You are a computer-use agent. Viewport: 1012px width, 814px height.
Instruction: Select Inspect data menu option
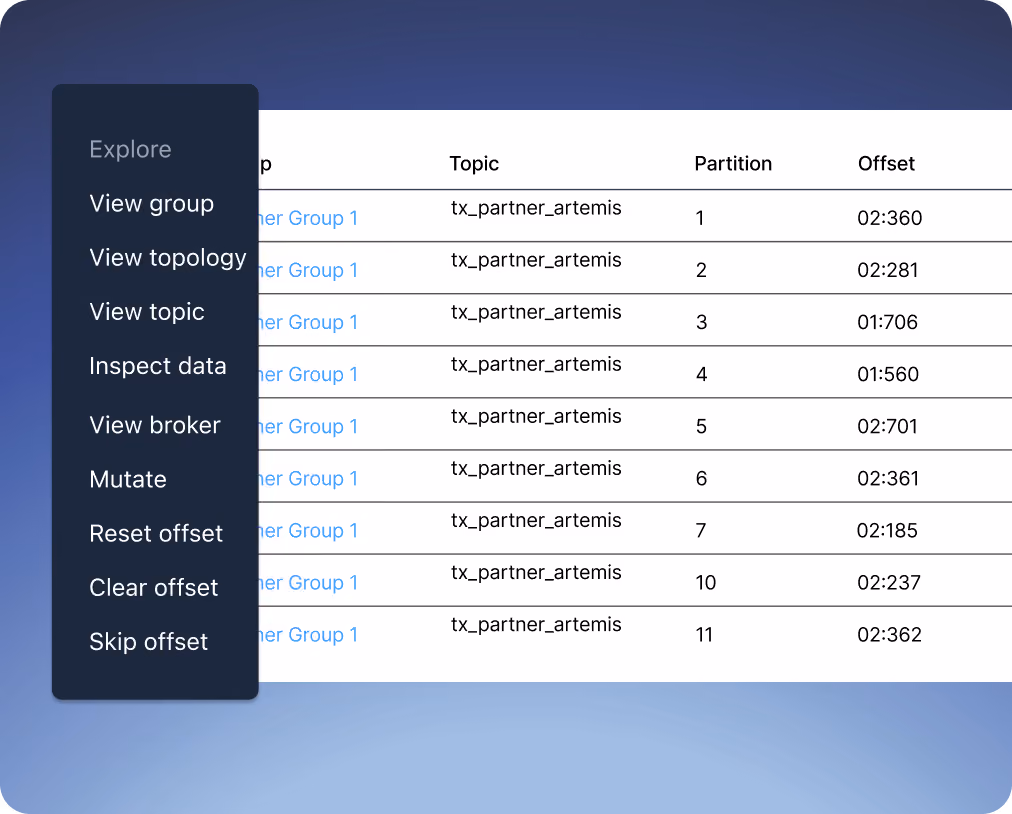click(x=158, y=366)
